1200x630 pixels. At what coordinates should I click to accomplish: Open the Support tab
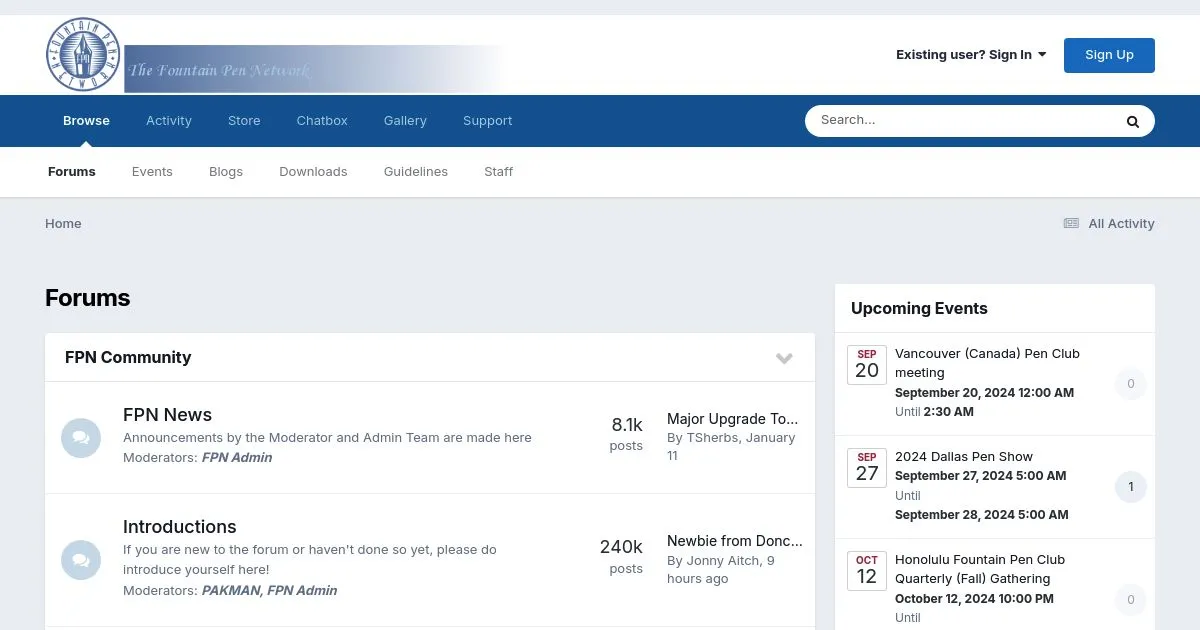pos(488,121)
